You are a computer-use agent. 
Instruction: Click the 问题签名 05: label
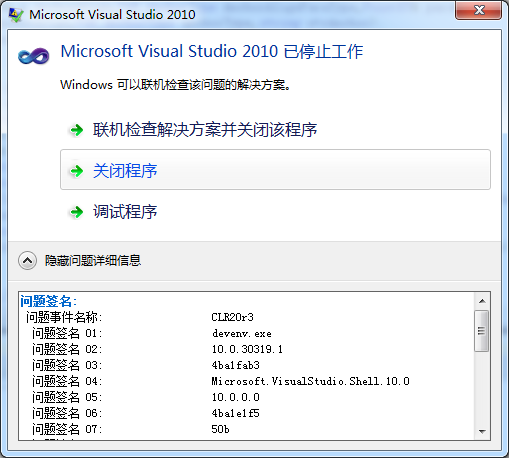tap(67, 397)
